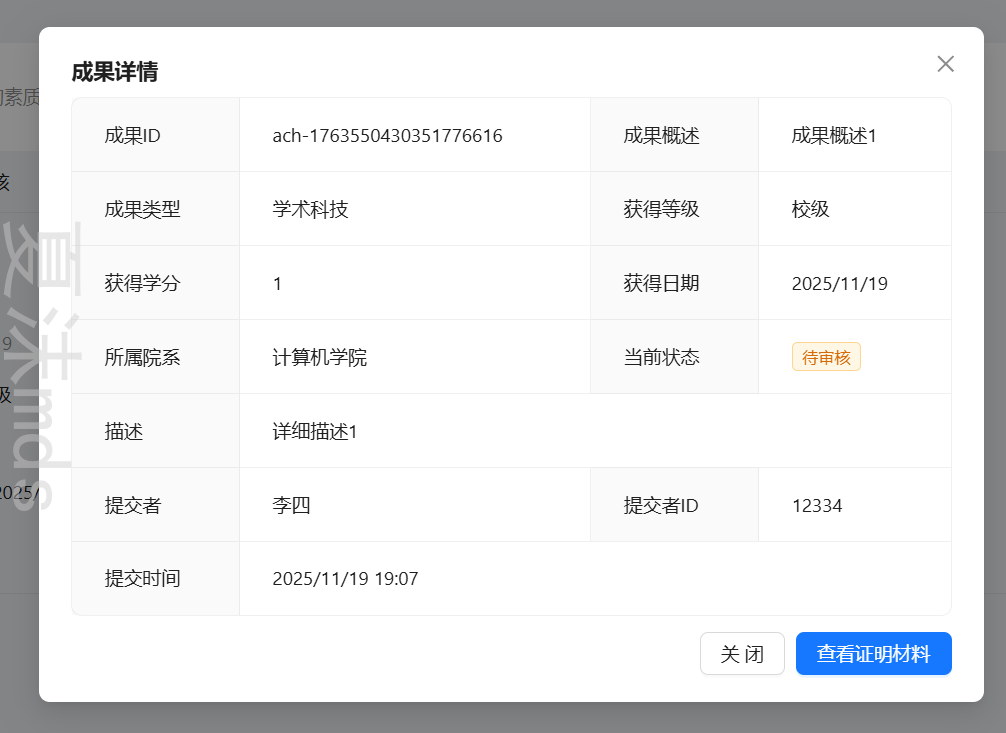This screenshot has height=733, width=1006.
Task: Close the 成果详情 dialog with X icon
Action: (x=945, y=64)
